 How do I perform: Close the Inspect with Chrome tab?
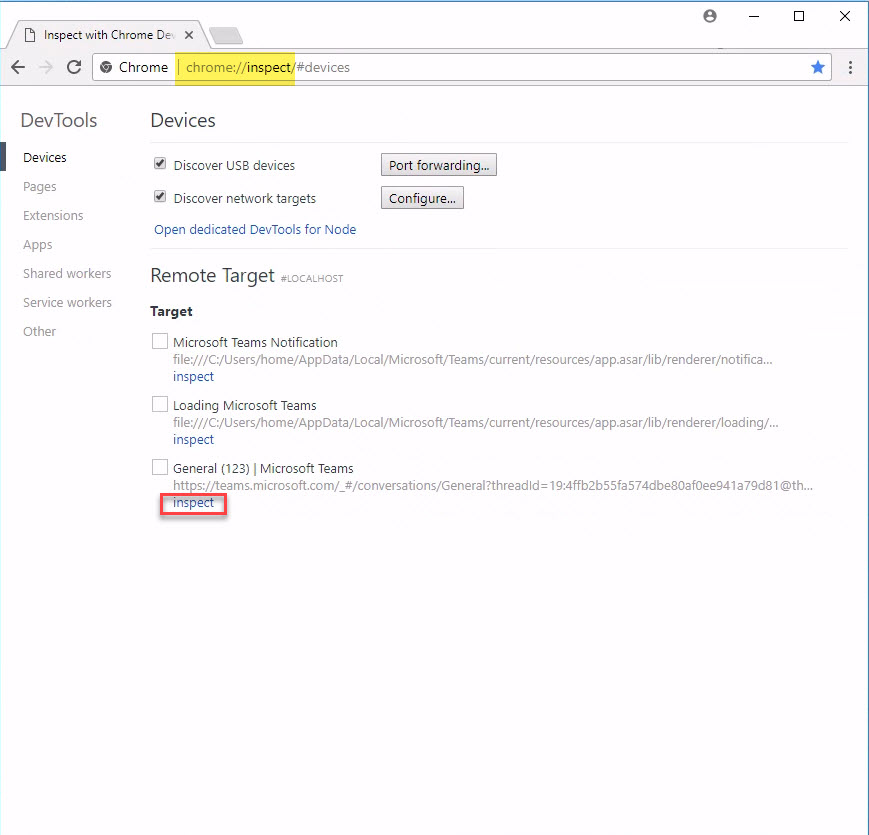tap(189, 35)
